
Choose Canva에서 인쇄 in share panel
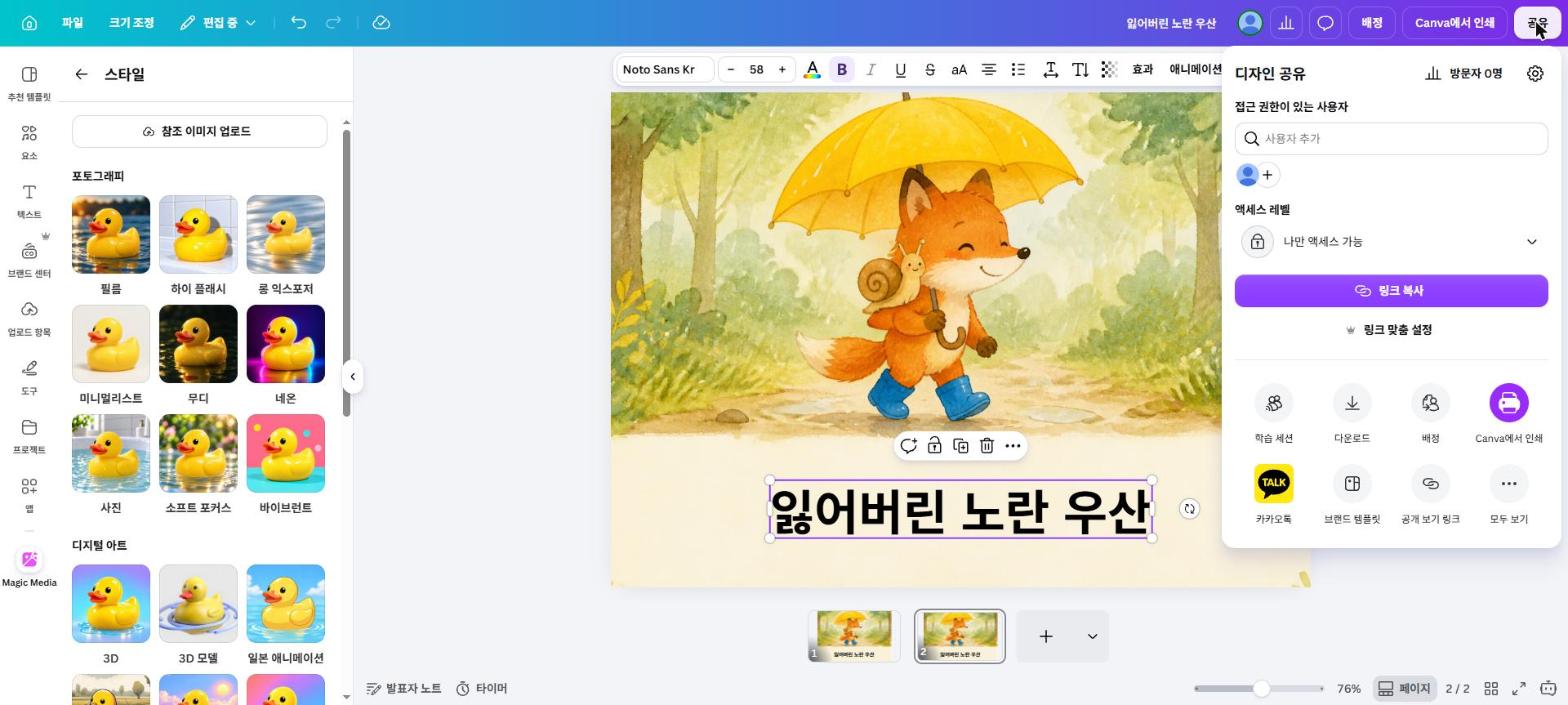point(1509,414)
